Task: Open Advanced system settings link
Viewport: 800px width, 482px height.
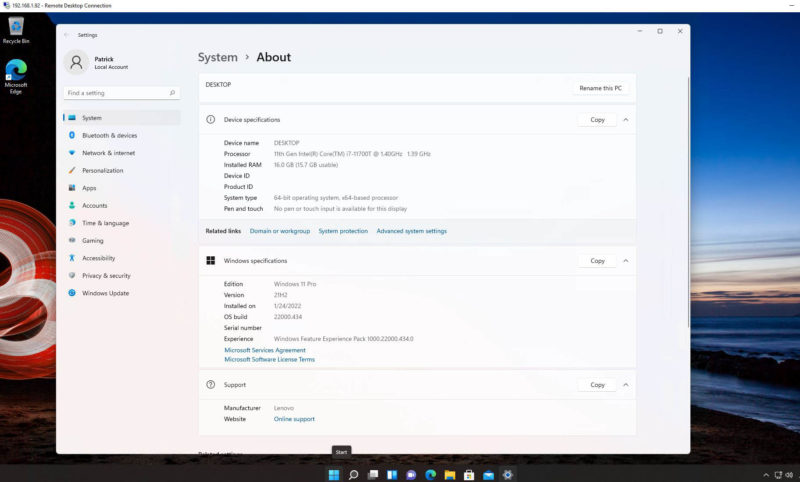Action: tap(411, 231)
